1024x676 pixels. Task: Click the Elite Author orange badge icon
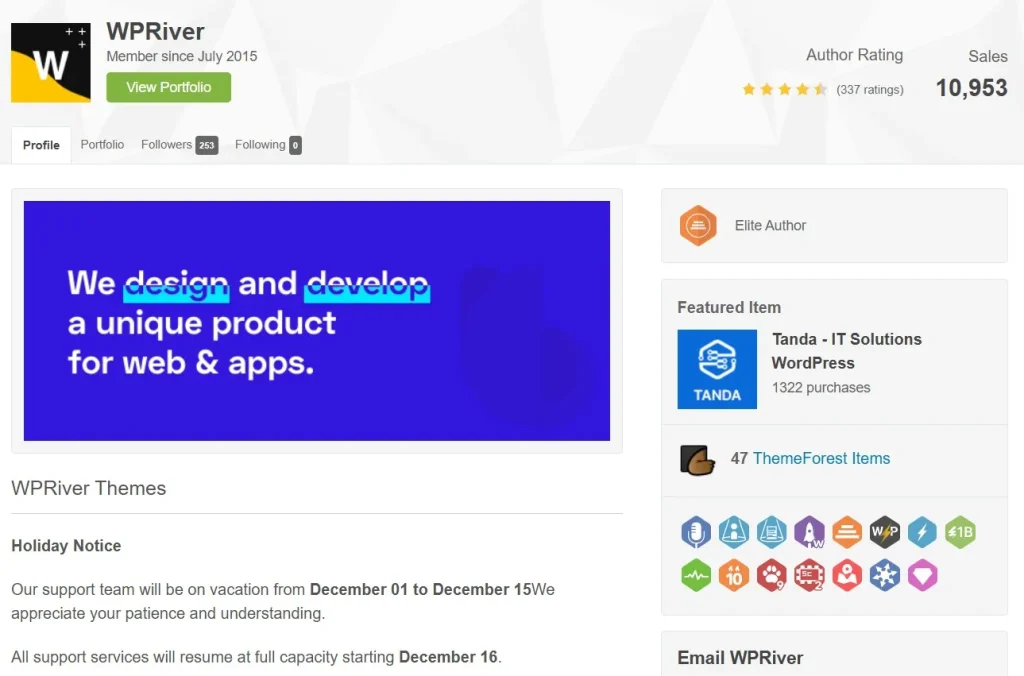pos(698,226)
